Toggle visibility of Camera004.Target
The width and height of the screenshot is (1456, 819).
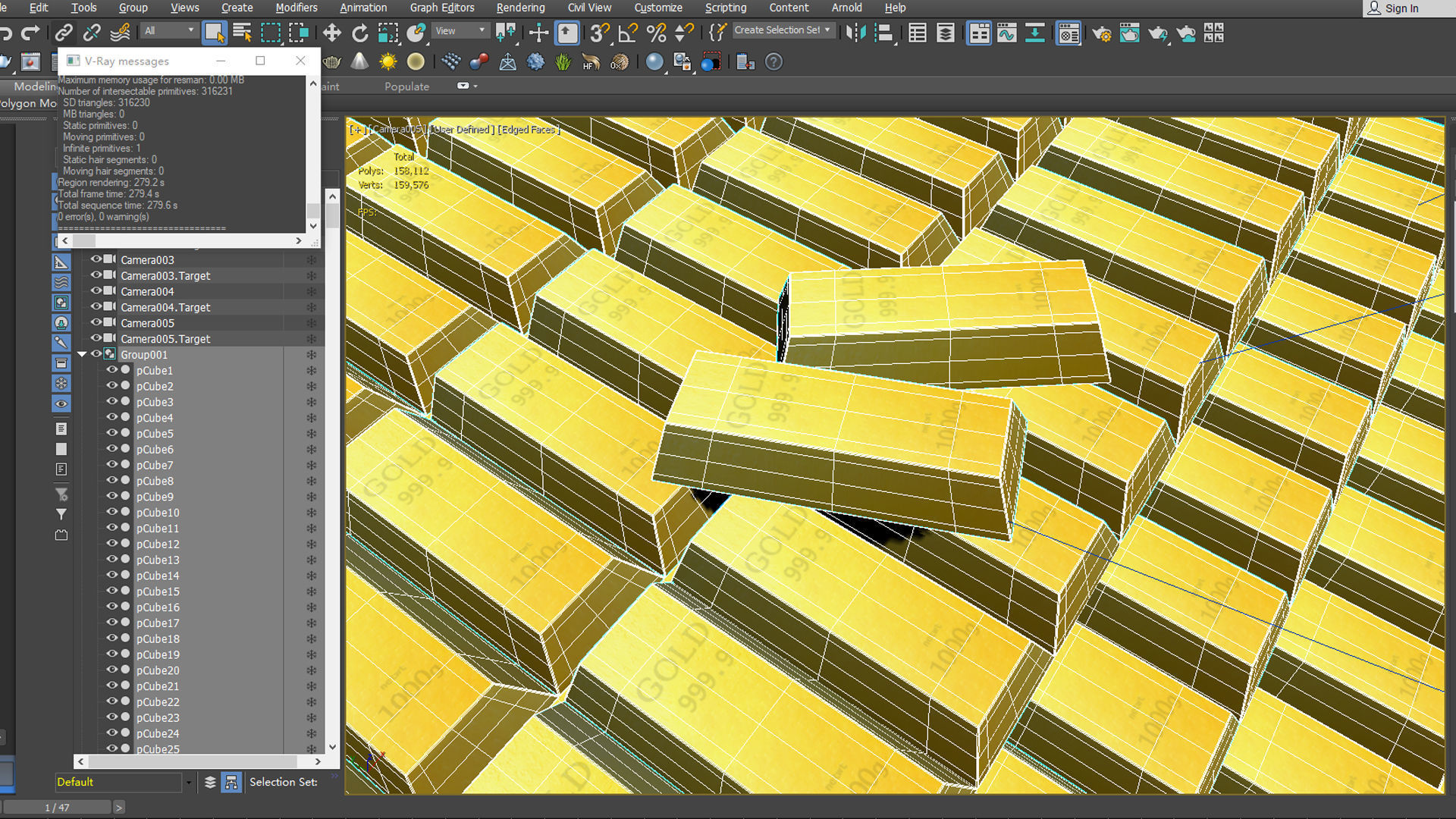[x=96, y=306]
